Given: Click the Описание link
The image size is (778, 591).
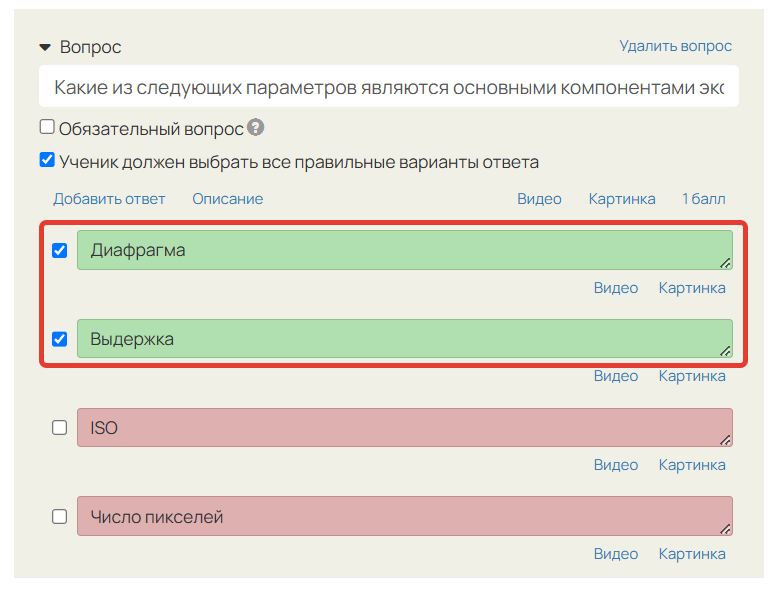Looking at the screenshot, I should (x=228, y=199).
